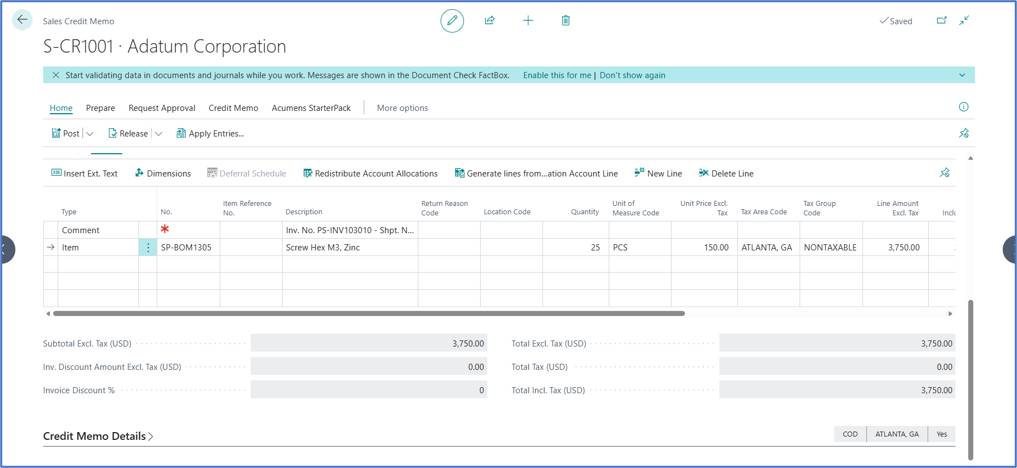Click the edit pencil icon
This screenshot has width=1017, height=468.
[452, 21]
